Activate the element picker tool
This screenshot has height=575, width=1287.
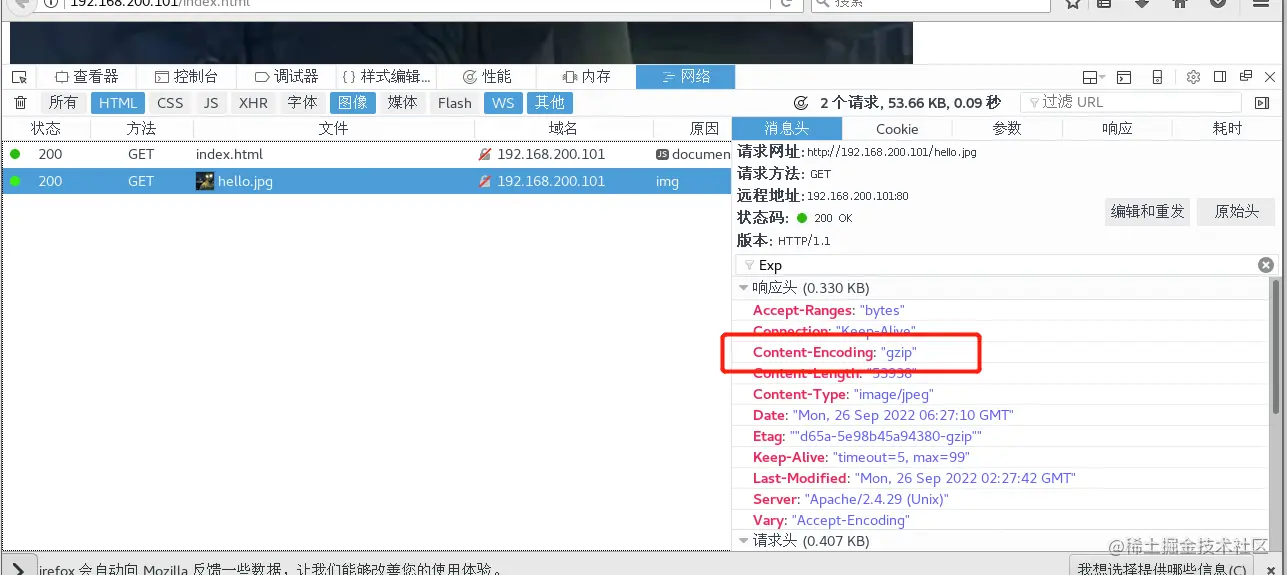(19, 77)
